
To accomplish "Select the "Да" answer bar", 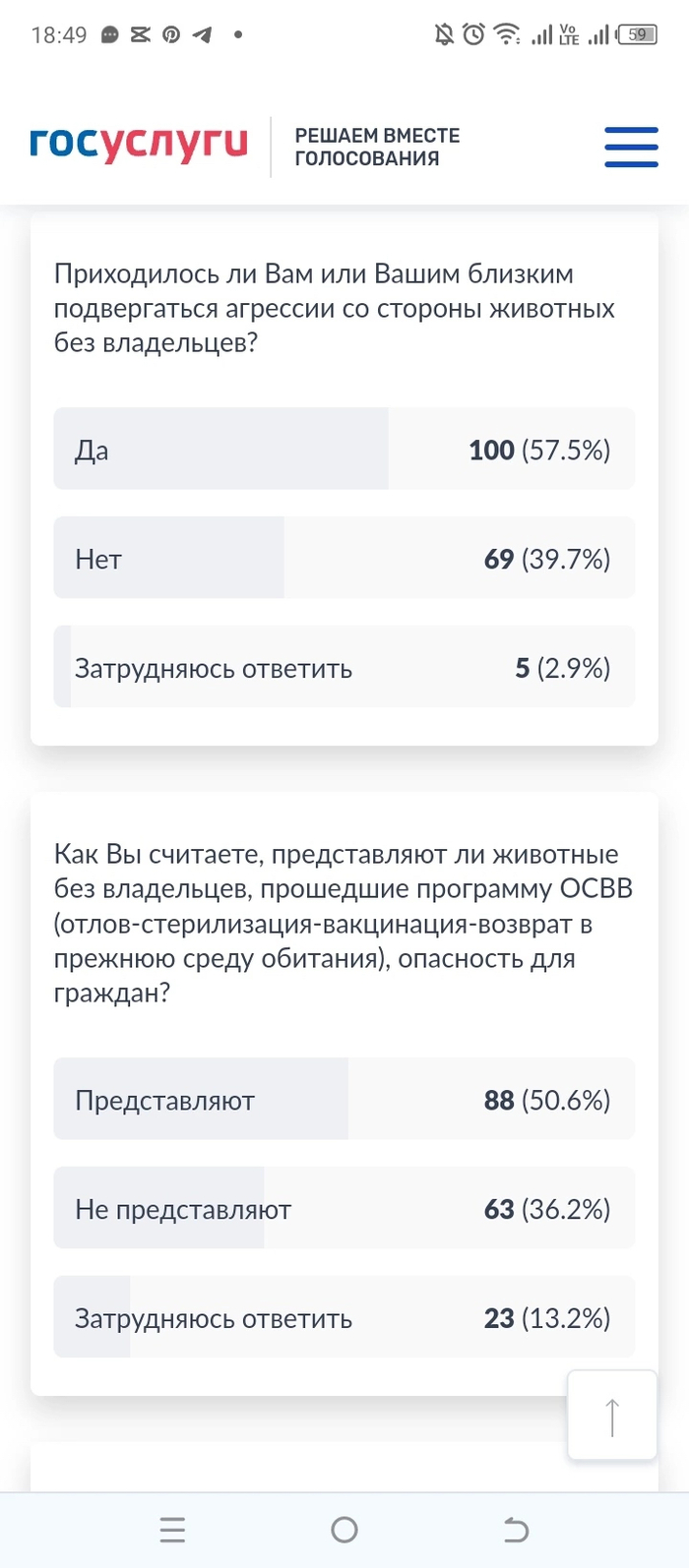I will pyautogui.click(x=344, y=450).
